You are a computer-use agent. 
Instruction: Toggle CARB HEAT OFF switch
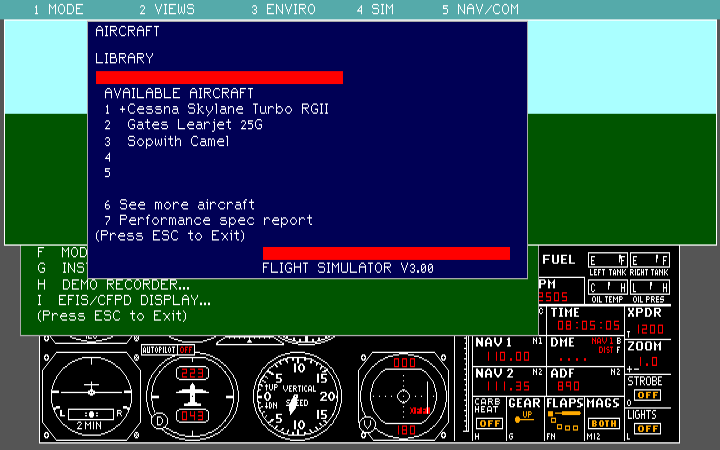click(489, 423)
